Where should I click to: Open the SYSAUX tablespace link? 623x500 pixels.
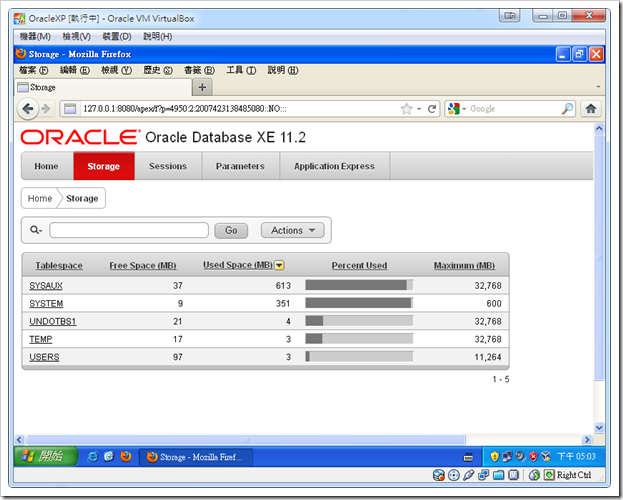46,285
